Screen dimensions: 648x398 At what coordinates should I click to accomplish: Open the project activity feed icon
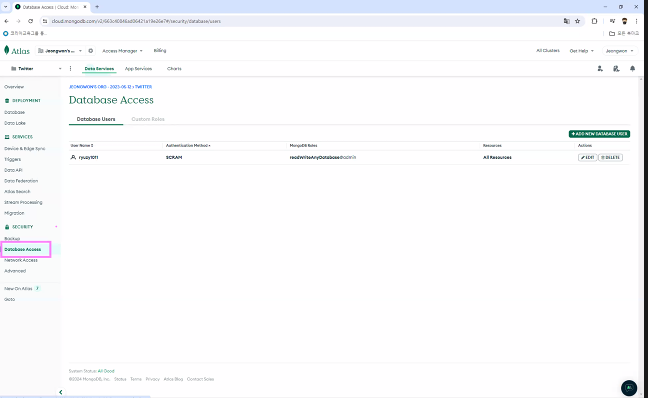pos(616,69)
